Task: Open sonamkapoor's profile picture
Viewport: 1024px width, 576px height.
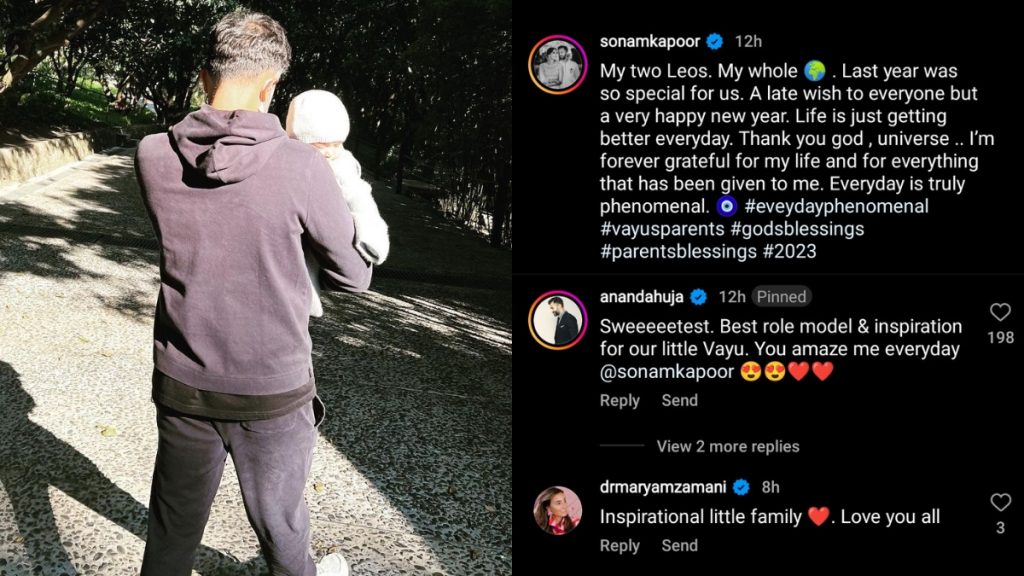Action: click(x=557, y=65)
